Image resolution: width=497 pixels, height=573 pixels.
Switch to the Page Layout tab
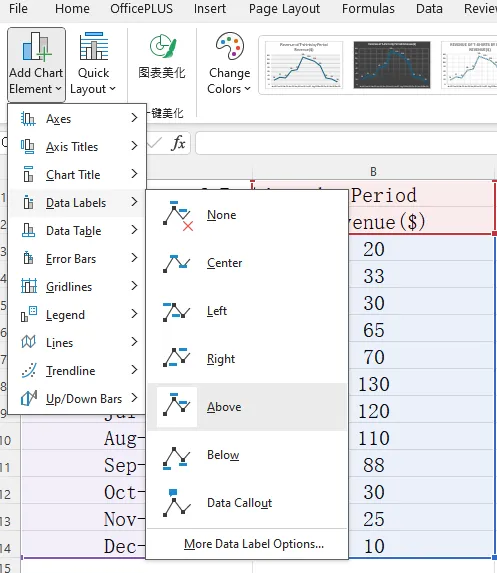coord(284,8)
